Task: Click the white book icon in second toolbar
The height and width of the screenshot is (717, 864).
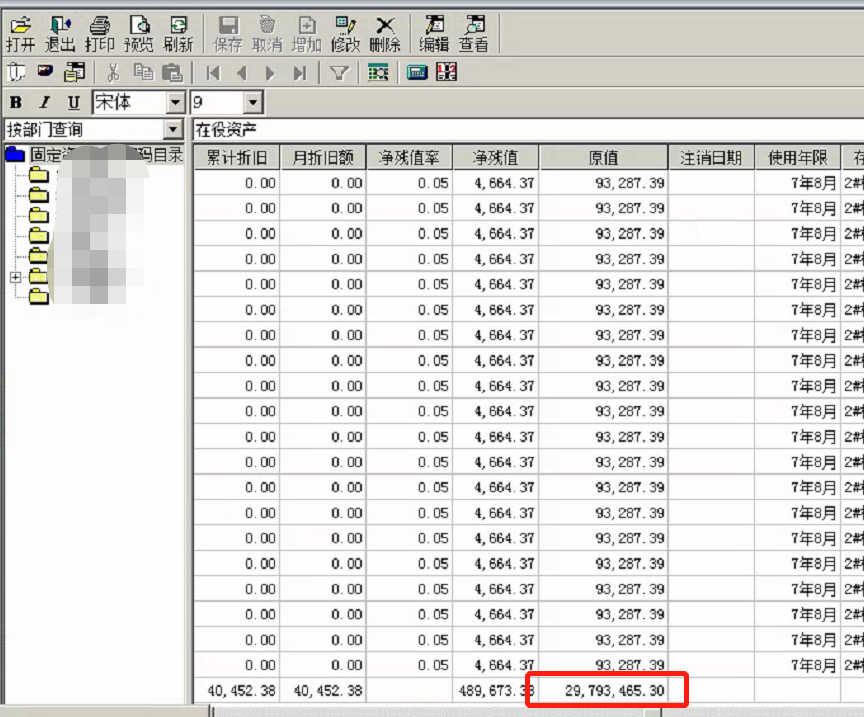Action: point(17,72)
